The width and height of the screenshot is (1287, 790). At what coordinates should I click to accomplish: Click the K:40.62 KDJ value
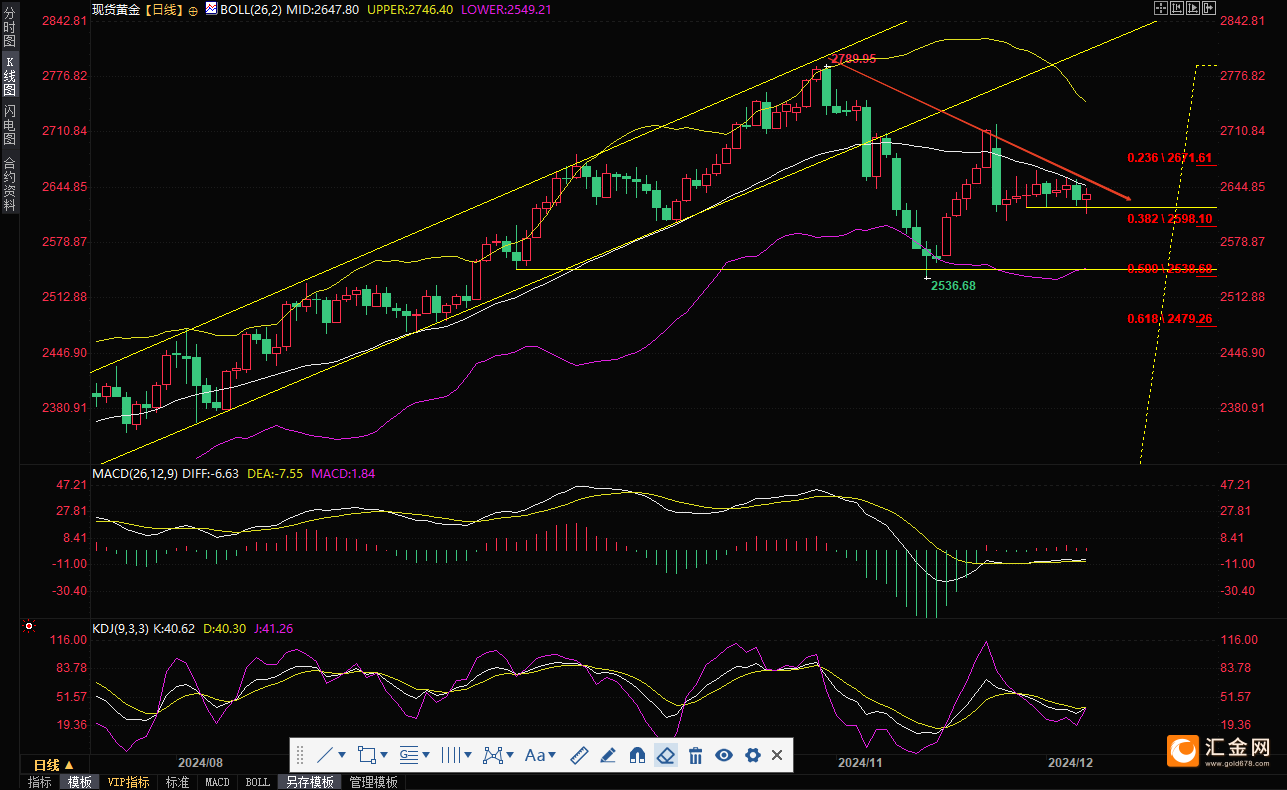click(176, 629)
